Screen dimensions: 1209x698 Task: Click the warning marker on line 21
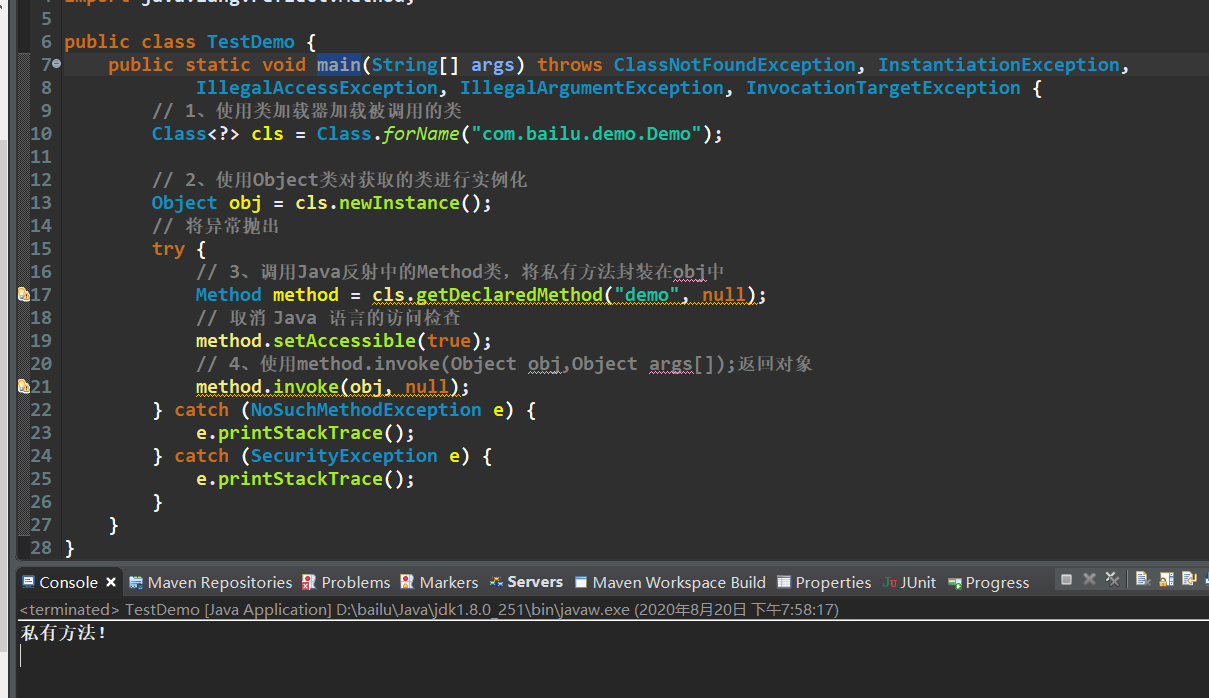(x=23, y=387)
